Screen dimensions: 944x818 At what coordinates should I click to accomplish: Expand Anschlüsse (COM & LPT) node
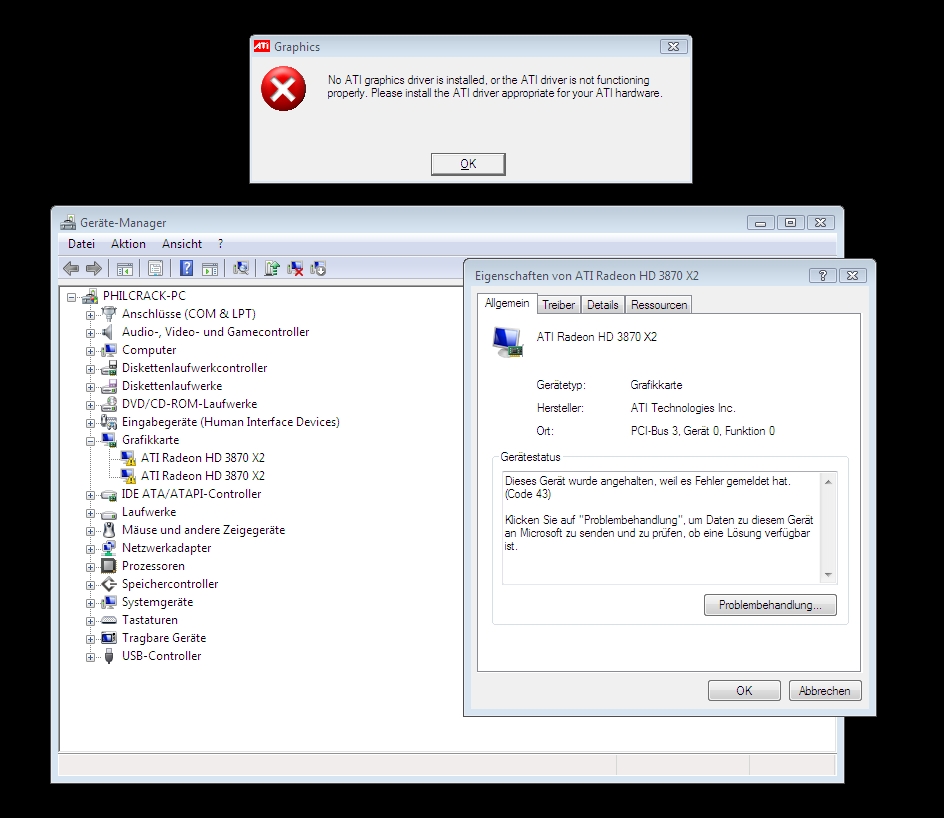tap(90, 315)
